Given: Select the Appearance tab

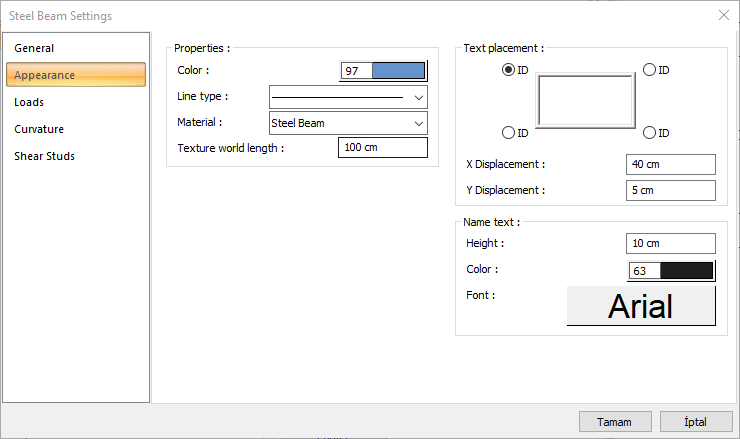Looking at the screenshot, I should (76, 75).
